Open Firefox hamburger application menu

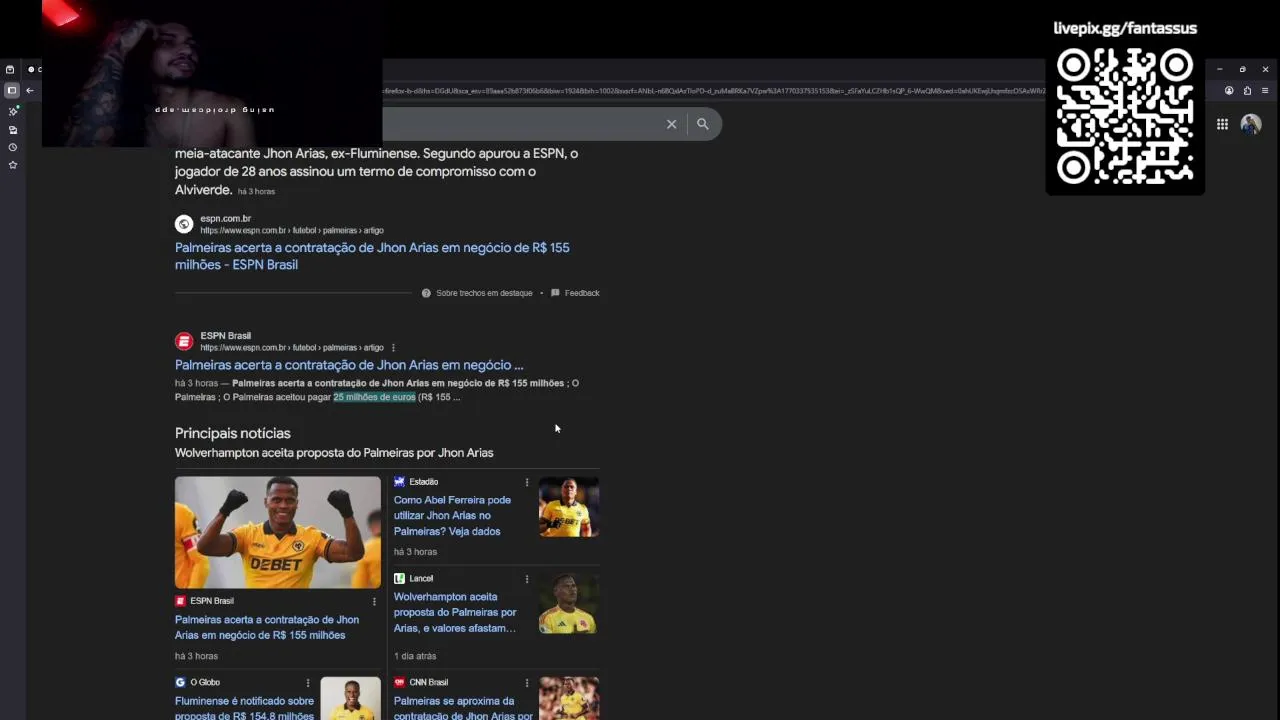pos(1265,90)
